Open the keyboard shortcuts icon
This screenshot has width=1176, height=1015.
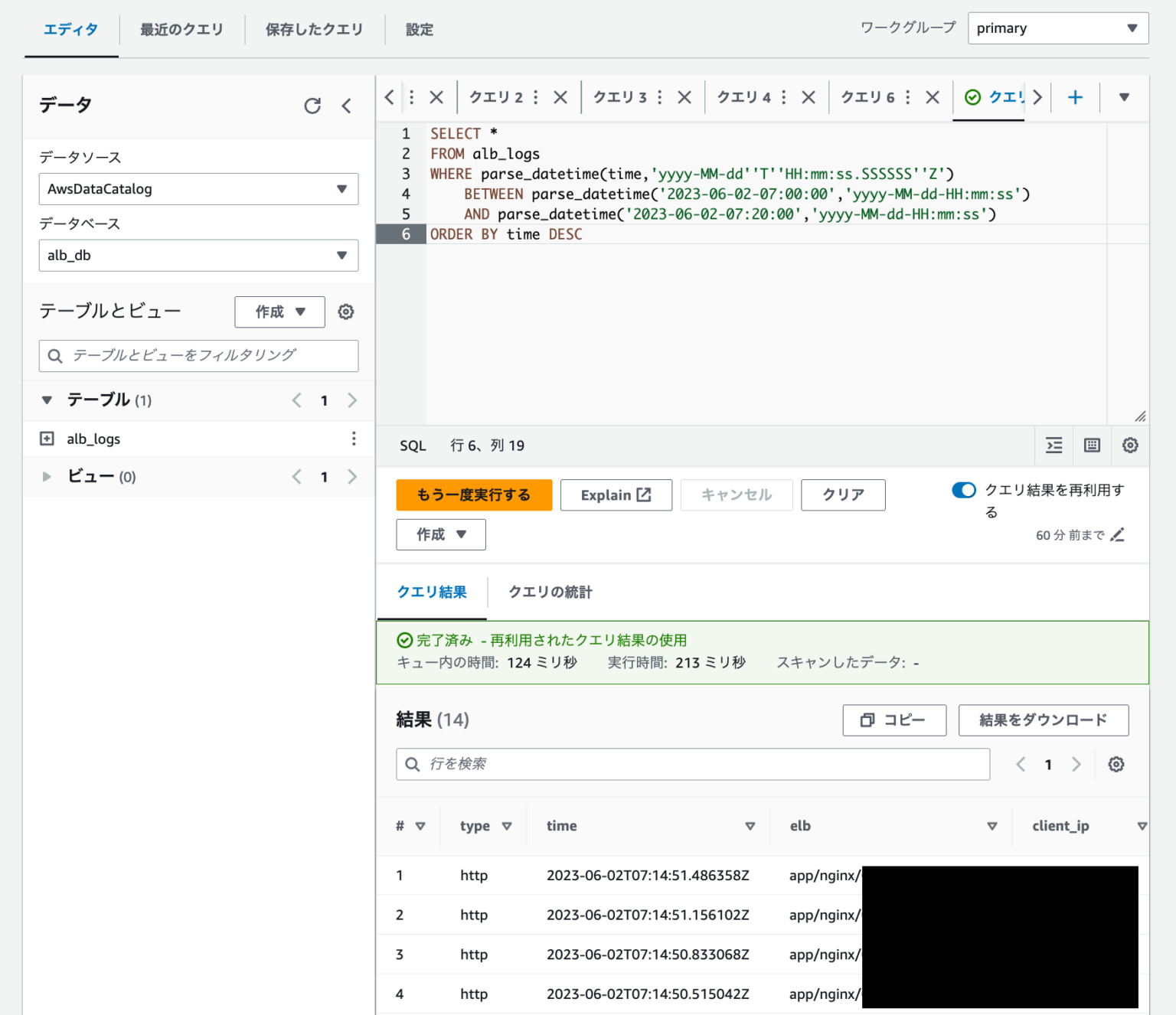coord(1092,445)
